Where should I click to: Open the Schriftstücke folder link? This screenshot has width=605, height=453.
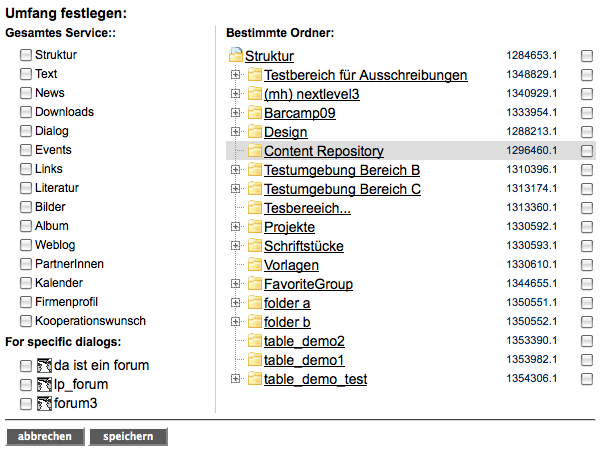click(304, 246)
